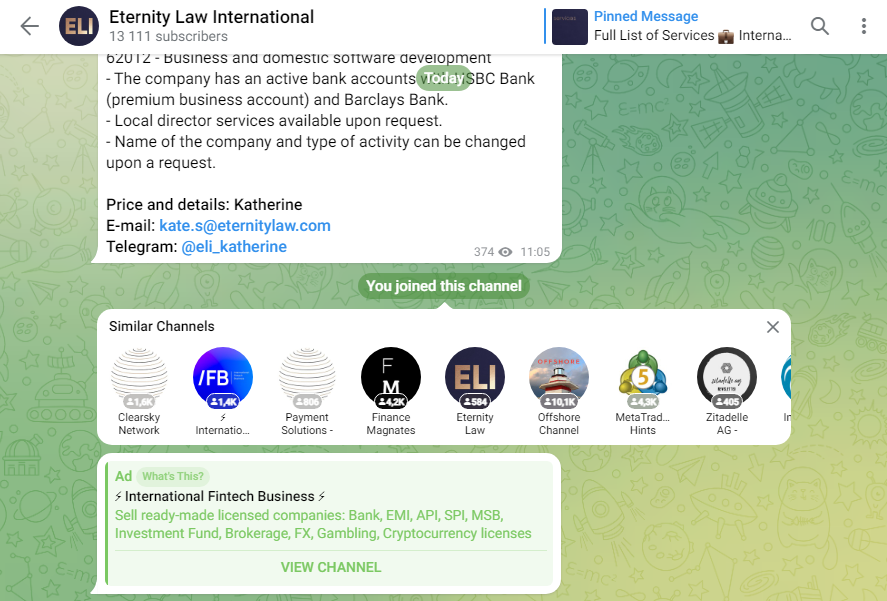Screen dimensions: 887x601
Task: Open the @eli_katherine Telegram handle
Action: coord(234,247)
